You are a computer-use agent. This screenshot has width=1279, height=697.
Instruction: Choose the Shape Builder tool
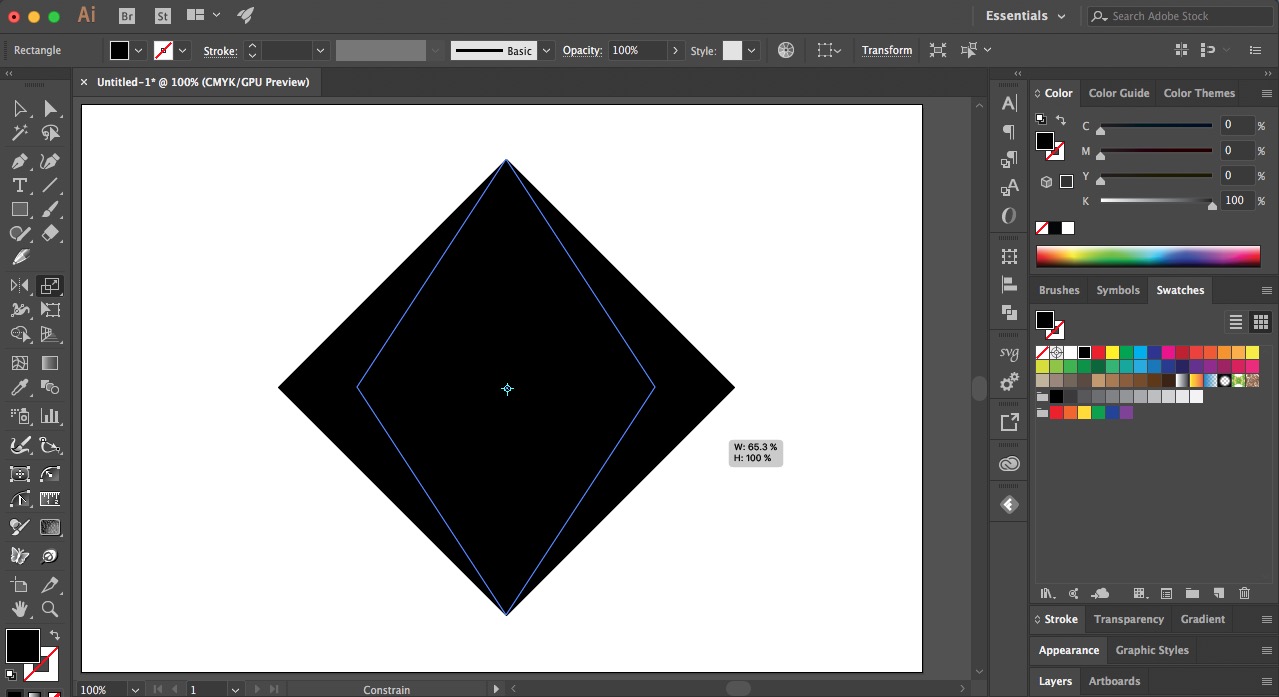19,334
